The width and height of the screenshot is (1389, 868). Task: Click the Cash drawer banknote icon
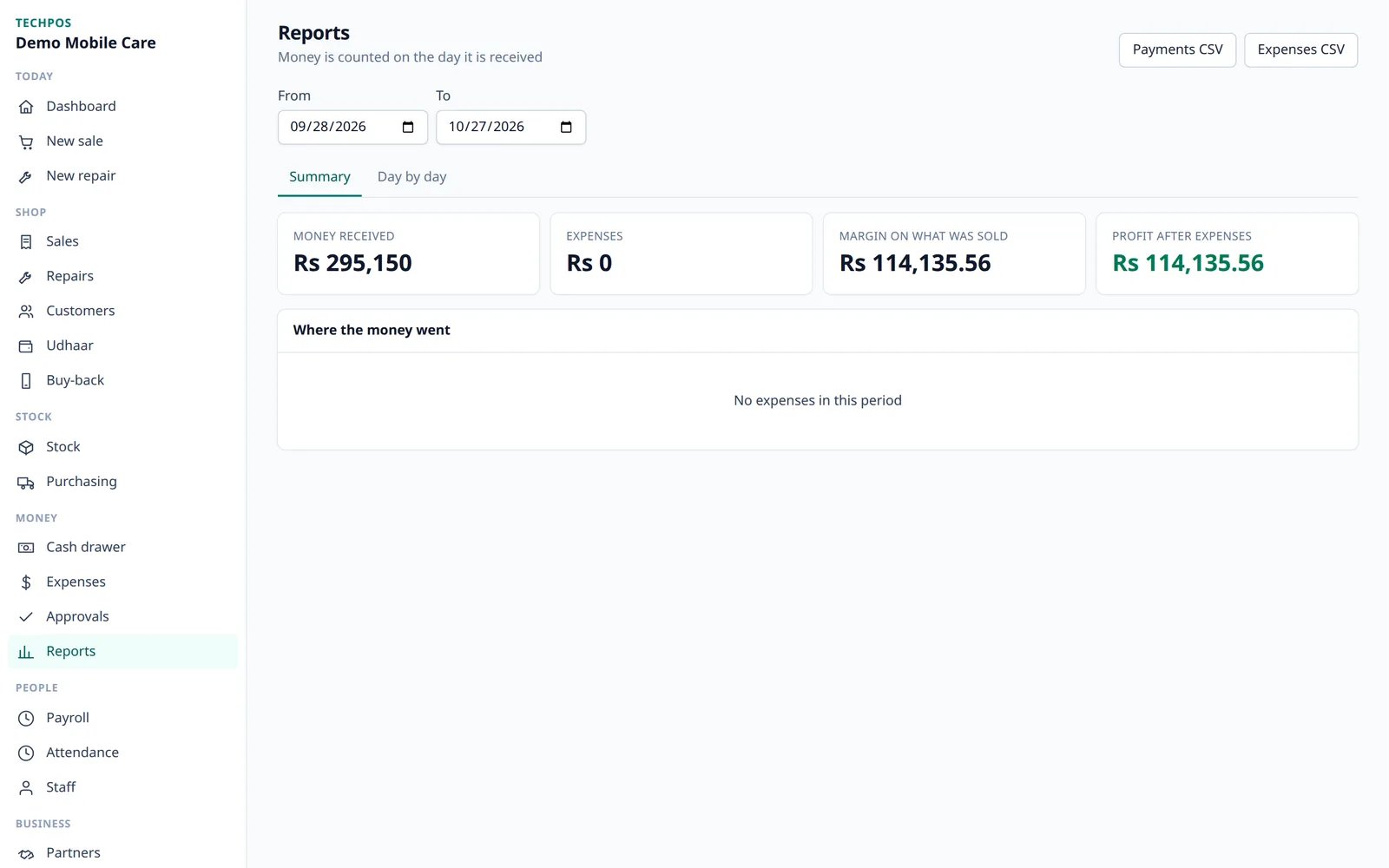coord(26,548)
